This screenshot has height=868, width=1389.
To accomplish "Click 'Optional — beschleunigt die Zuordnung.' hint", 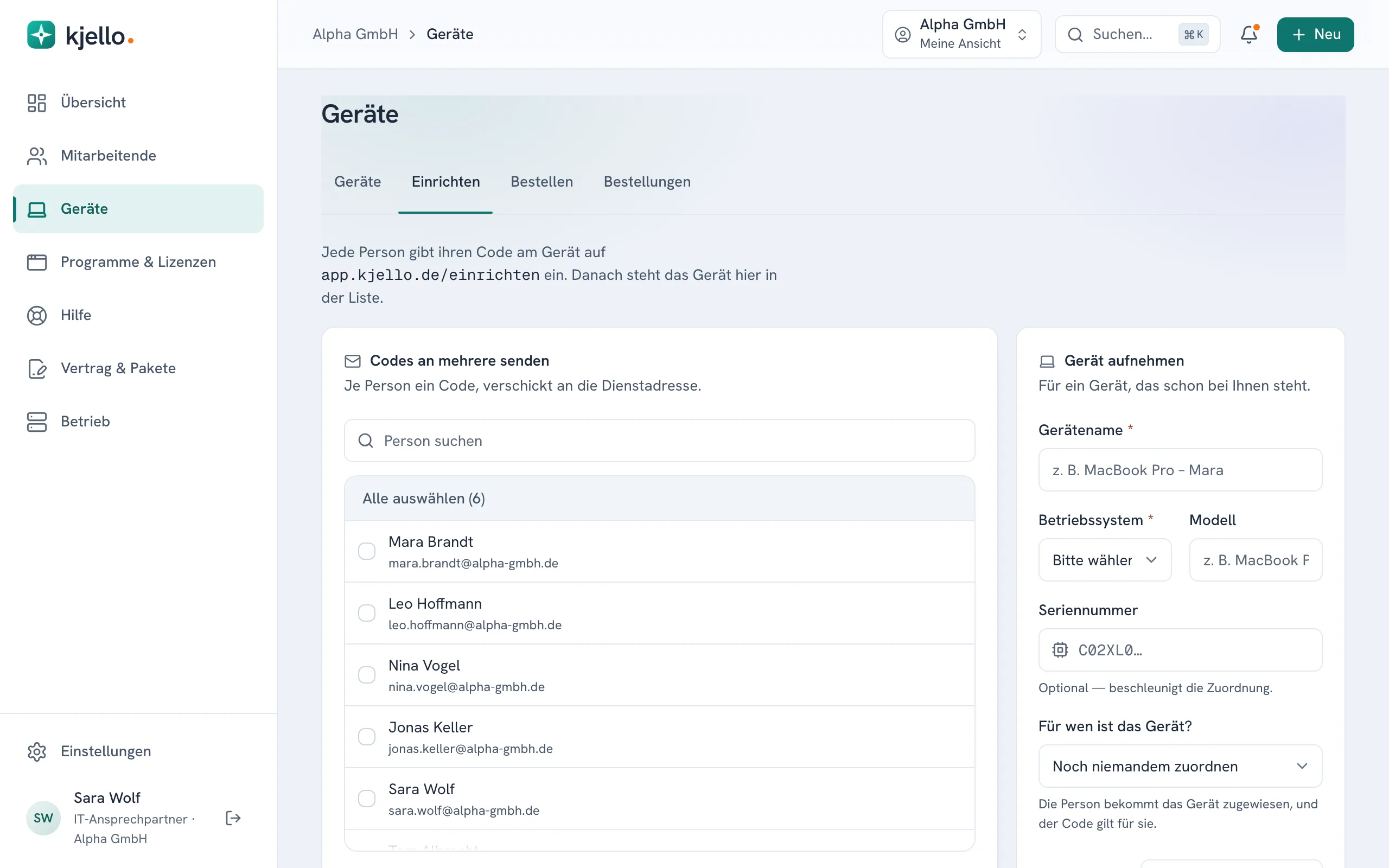I will pos(1155,688).
